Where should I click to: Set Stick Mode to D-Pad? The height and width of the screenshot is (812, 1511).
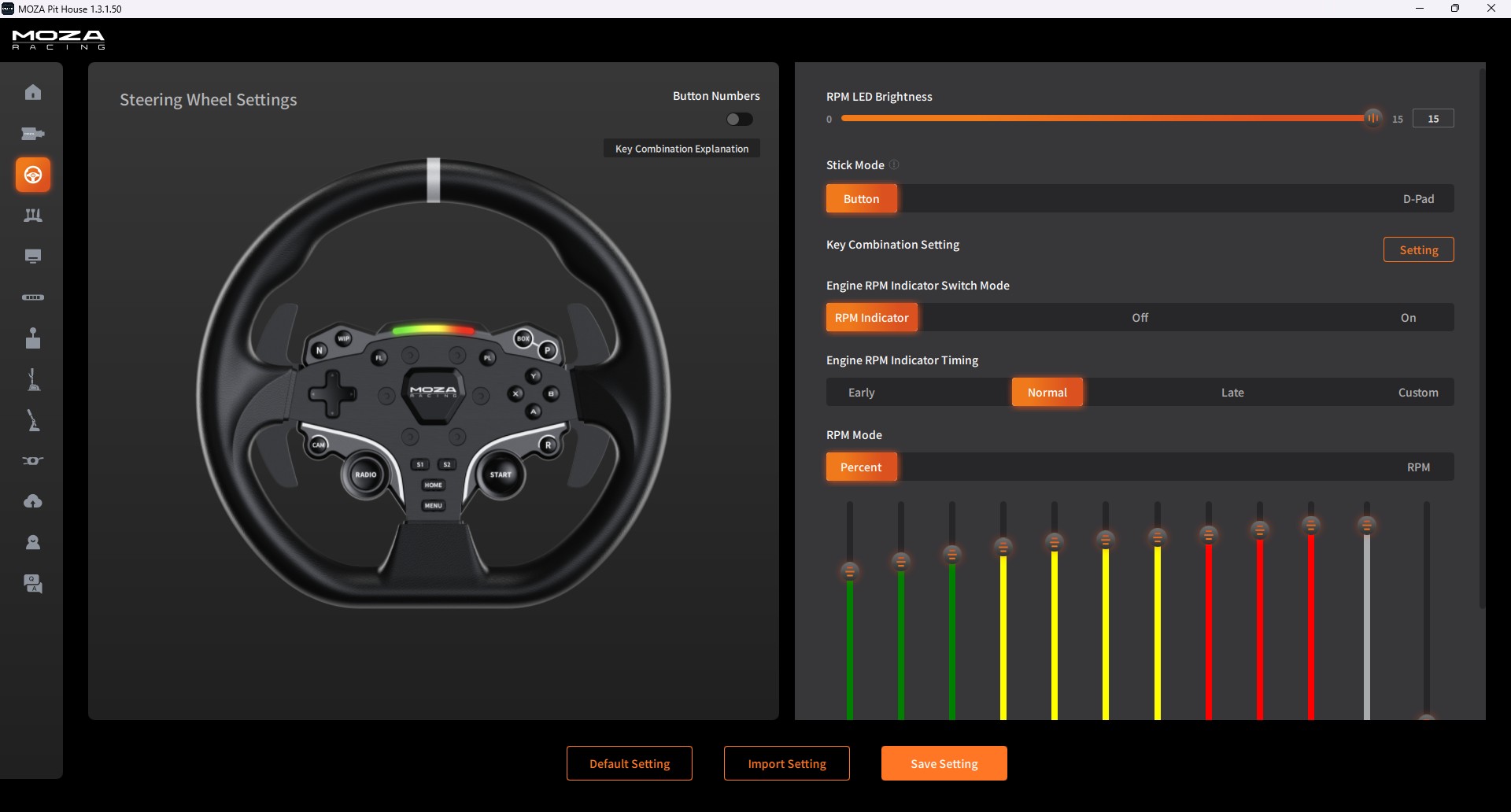click(1418, 199)
